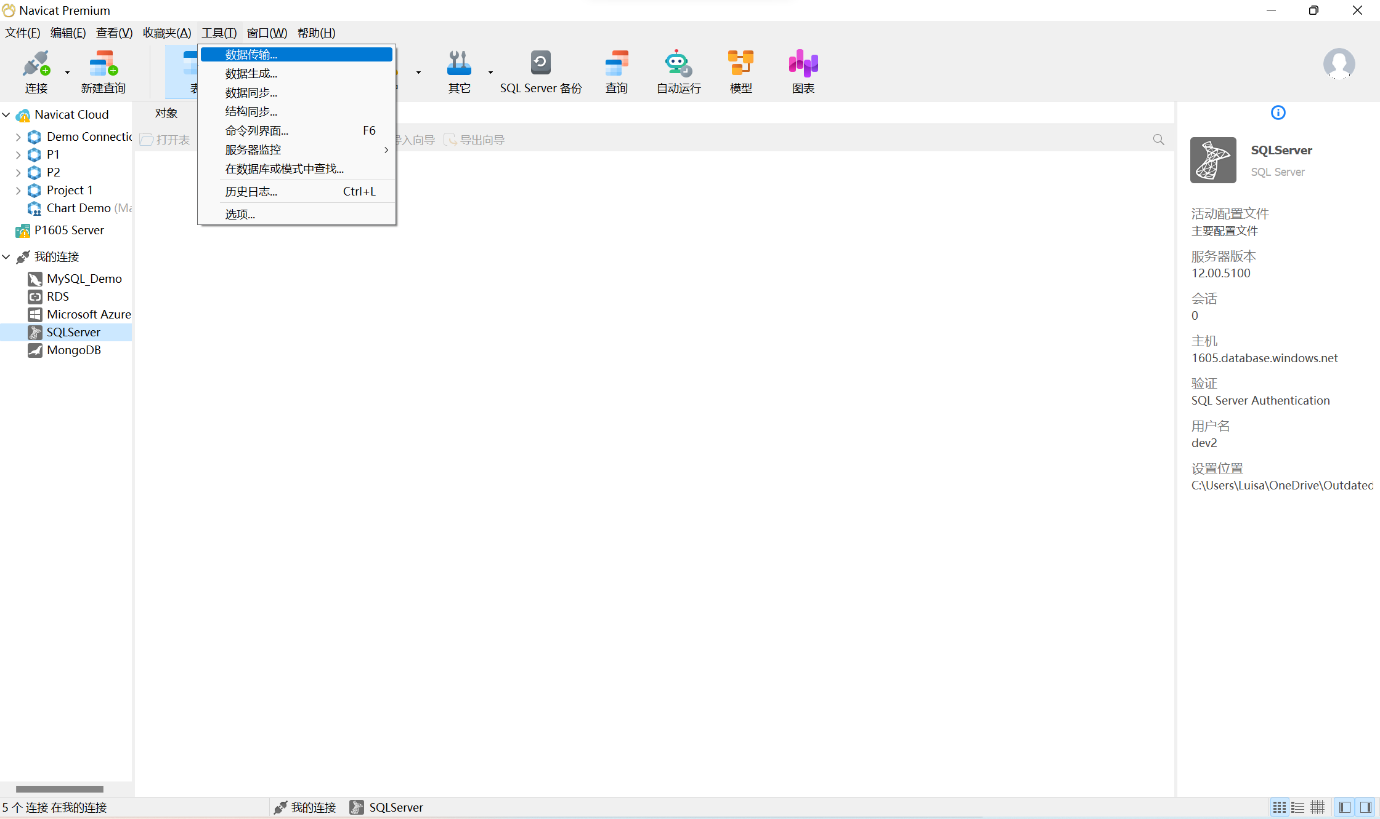Toggle the left navigation pane visibility button
This screenshot has height=819, width=1380.
[x=1345, y=807]
